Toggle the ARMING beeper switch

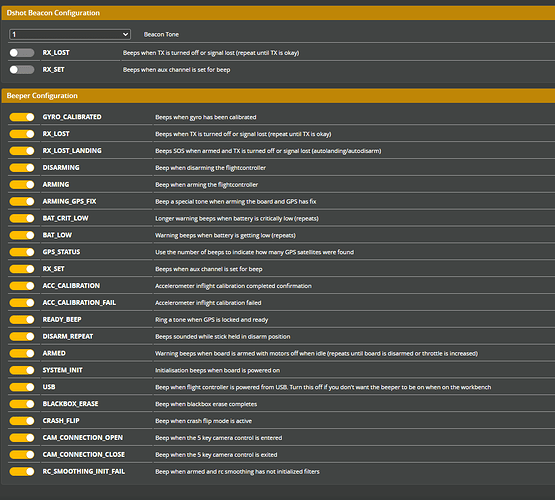[22, 185]
